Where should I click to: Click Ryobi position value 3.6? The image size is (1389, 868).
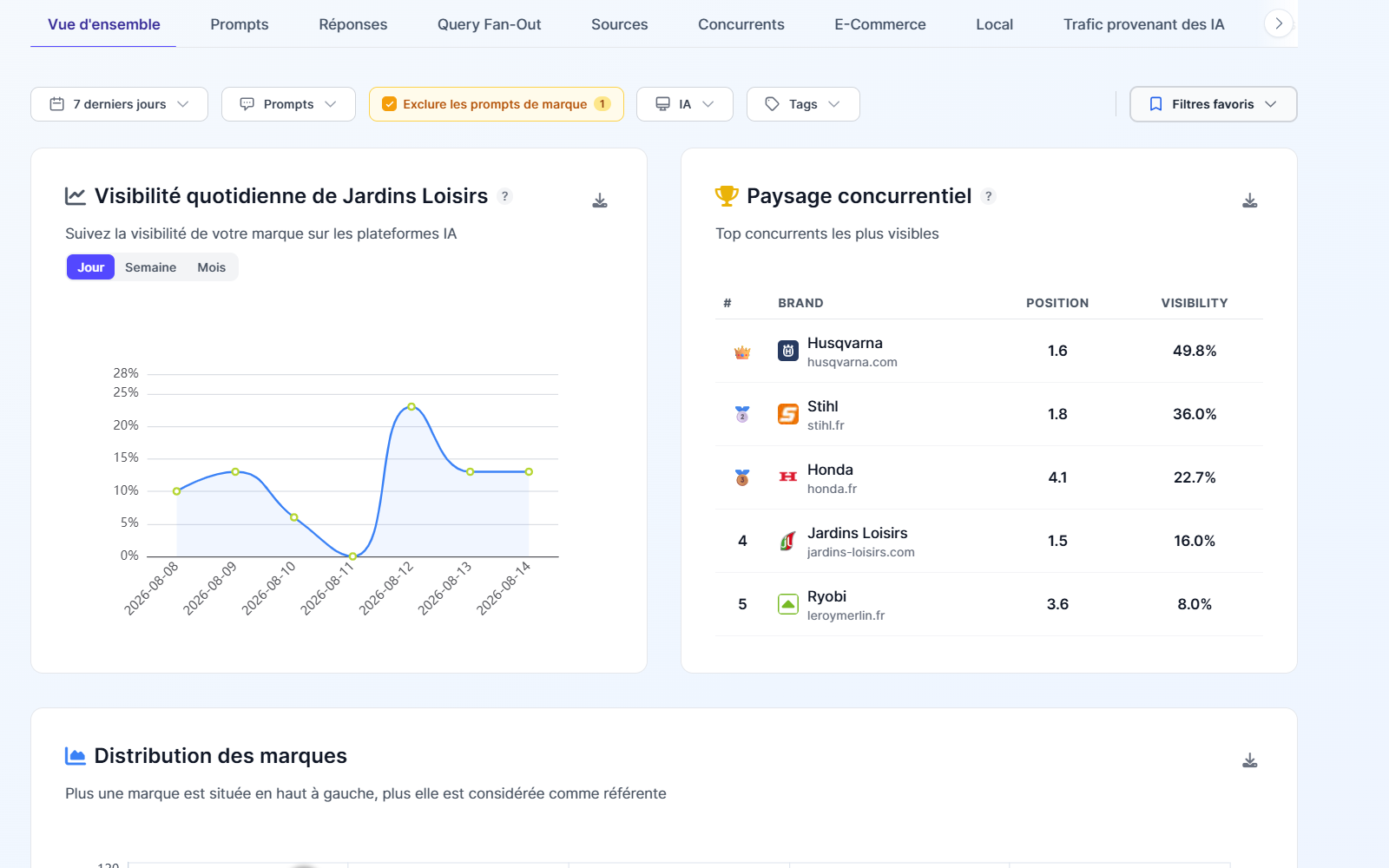tap(1057, 604)
